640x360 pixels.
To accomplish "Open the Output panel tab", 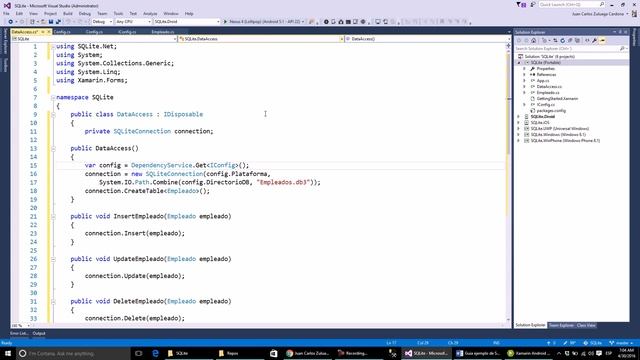I will [39, 333].
